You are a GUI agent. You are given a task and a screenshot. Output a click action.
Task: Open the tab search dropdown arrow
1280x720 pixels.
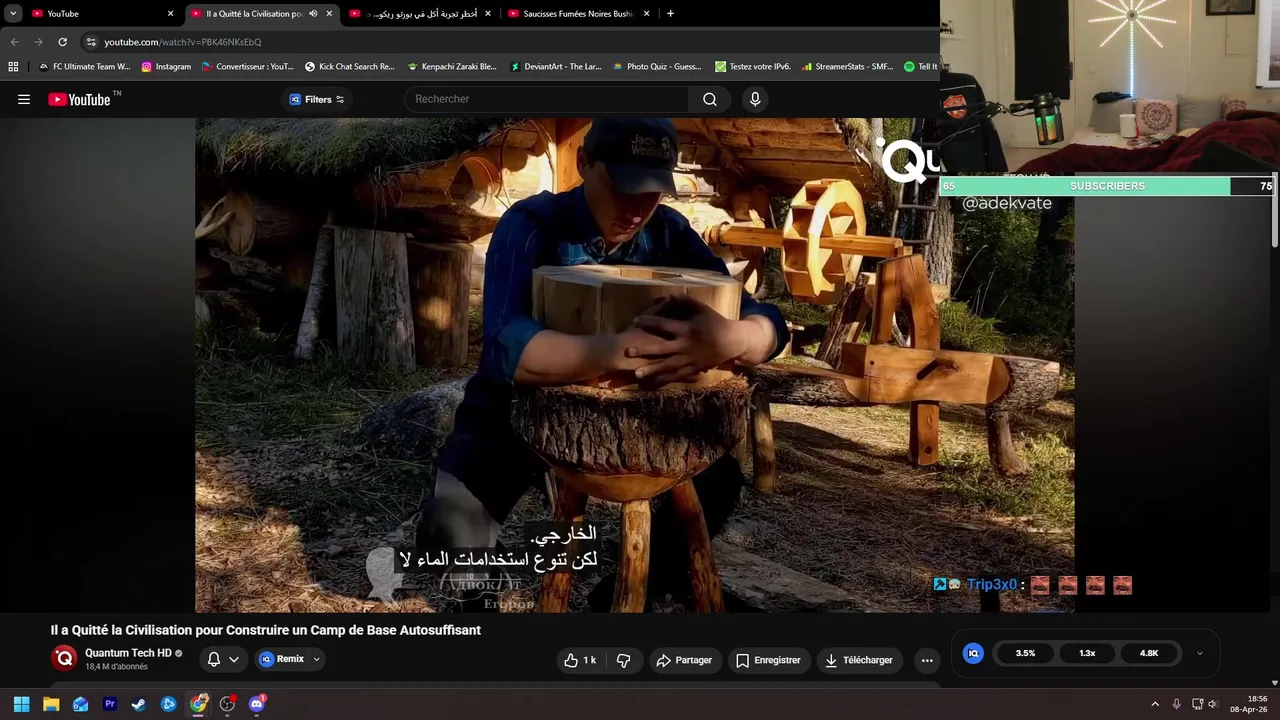coord(13,14)
